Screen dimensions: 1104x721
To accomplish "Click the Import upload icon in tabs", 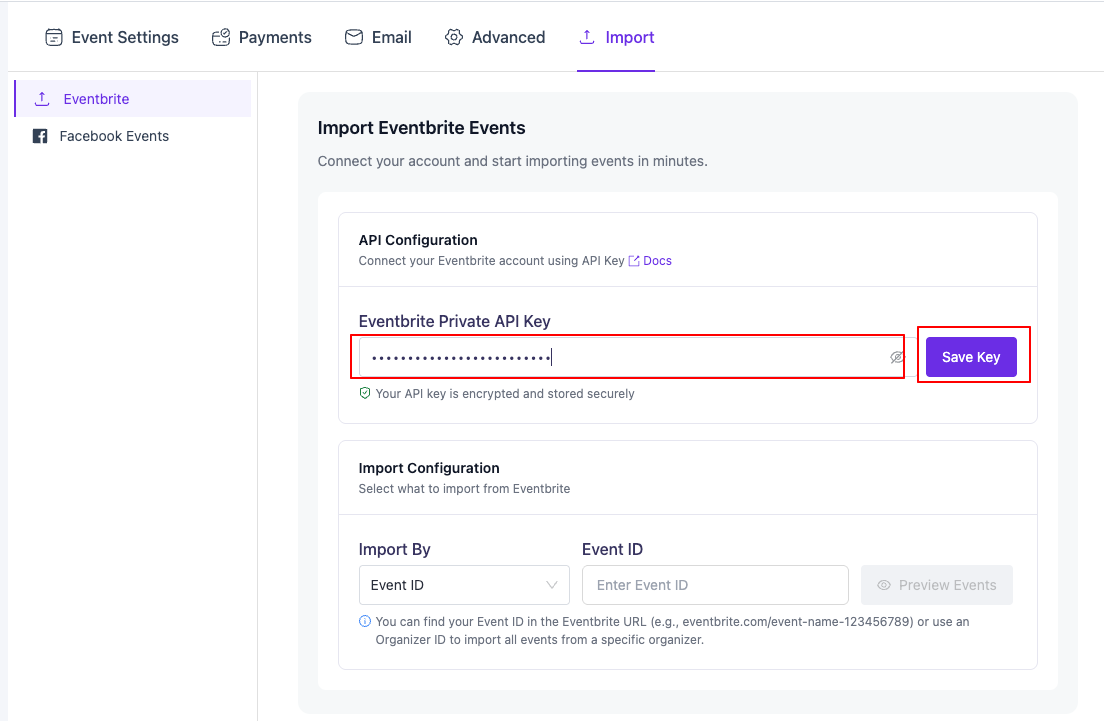I will point(587,38).
